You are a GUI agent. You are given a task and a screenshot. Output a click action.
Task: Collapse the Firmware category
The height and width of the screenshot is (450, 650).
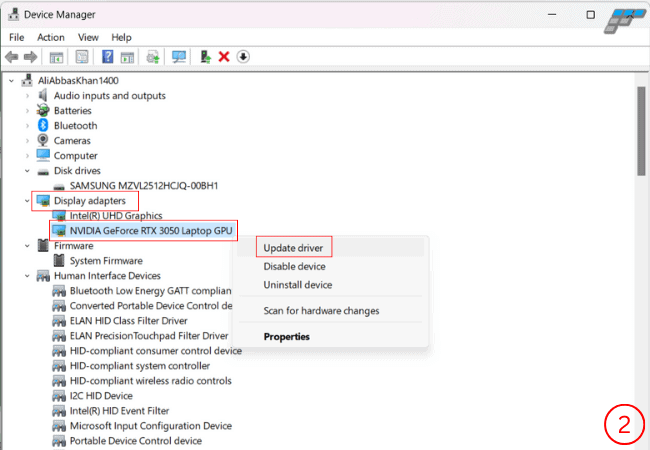tap(27, 246)
